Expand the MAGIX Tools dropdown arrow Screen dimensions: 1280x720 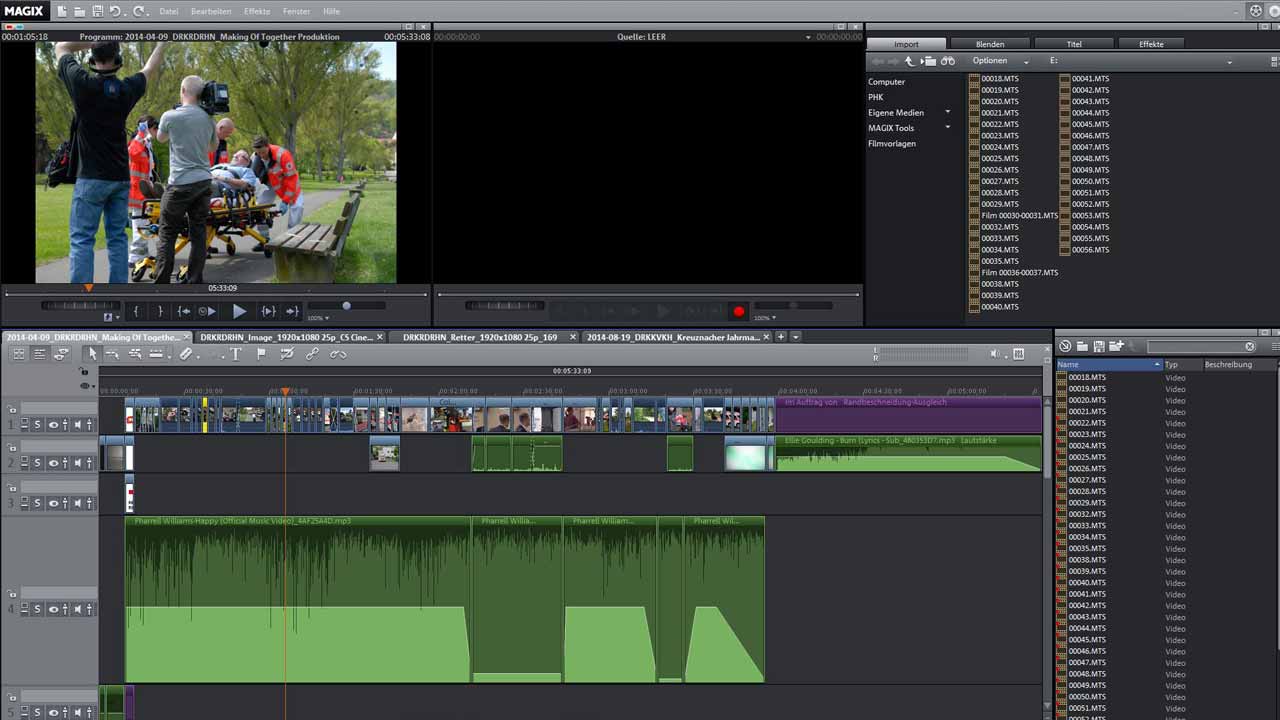coord(948,127)
